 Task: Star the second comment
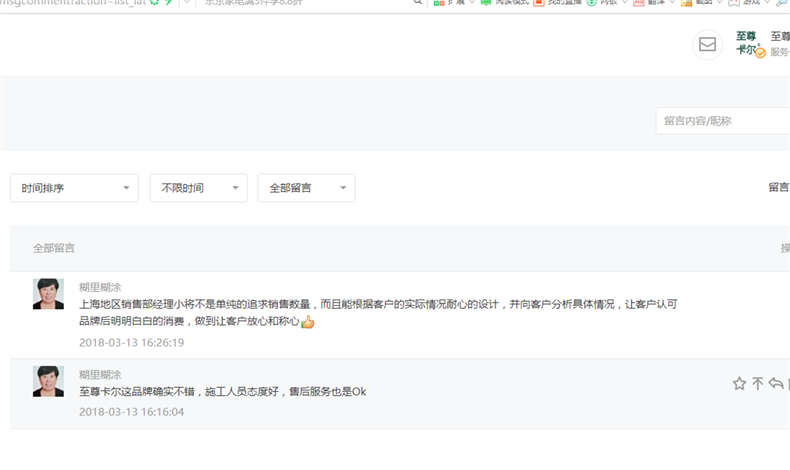pos(739,383)
